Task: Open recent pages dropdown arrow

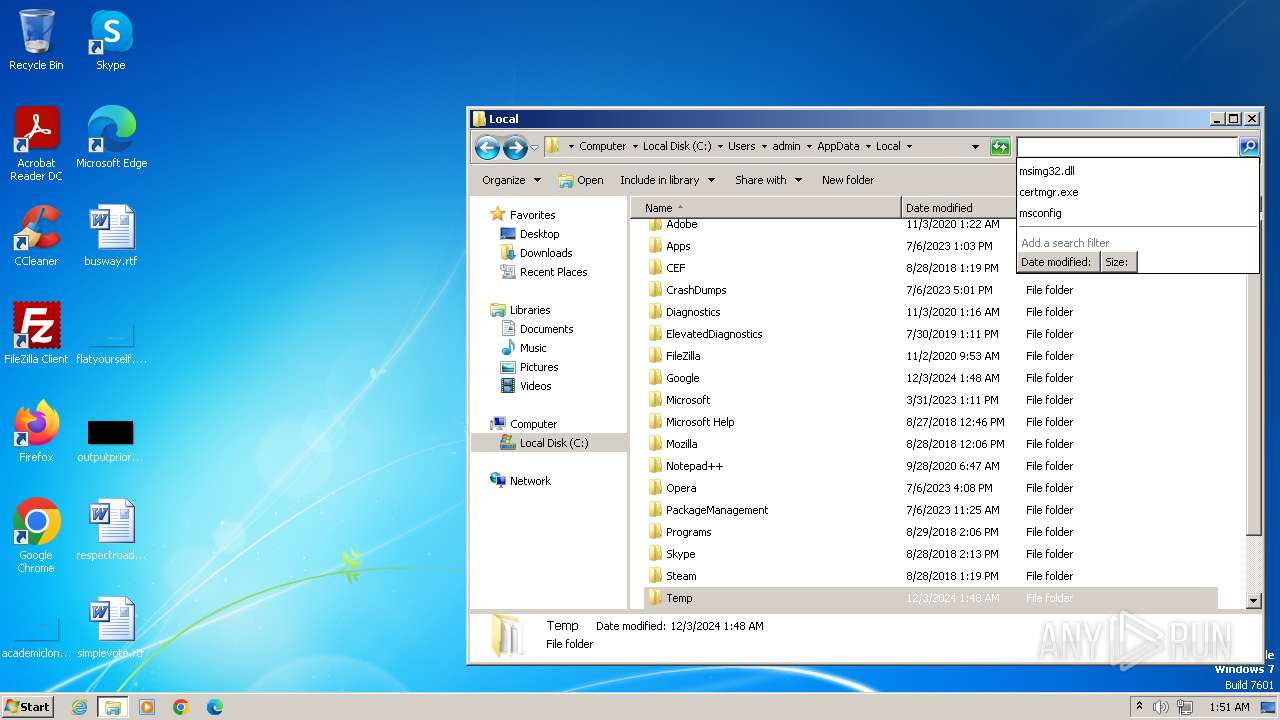Action: click(535, 148)
